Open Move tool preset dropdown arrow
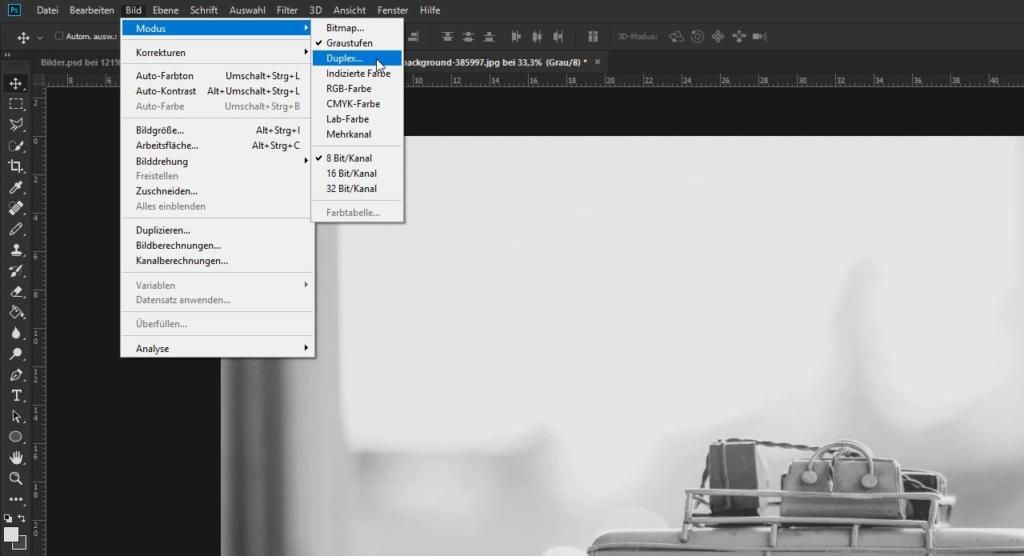 (40, 37)
